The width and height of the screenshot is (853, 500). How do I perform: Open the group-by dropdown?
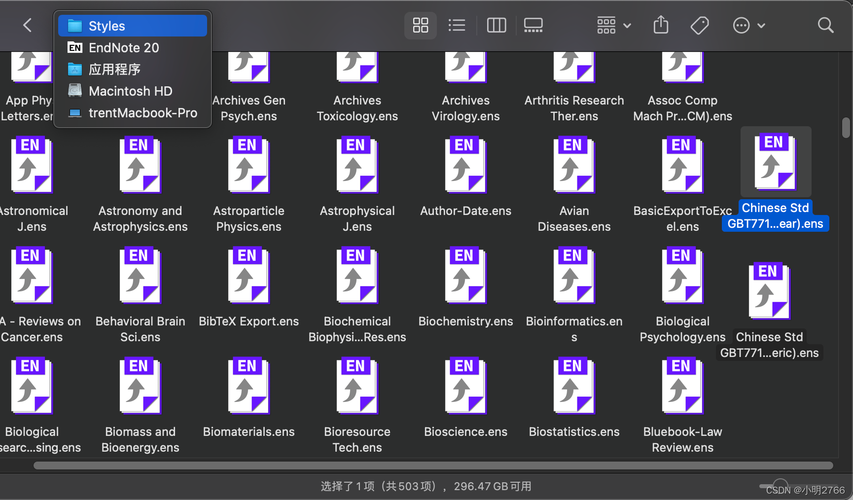click(x=614, y=25)
